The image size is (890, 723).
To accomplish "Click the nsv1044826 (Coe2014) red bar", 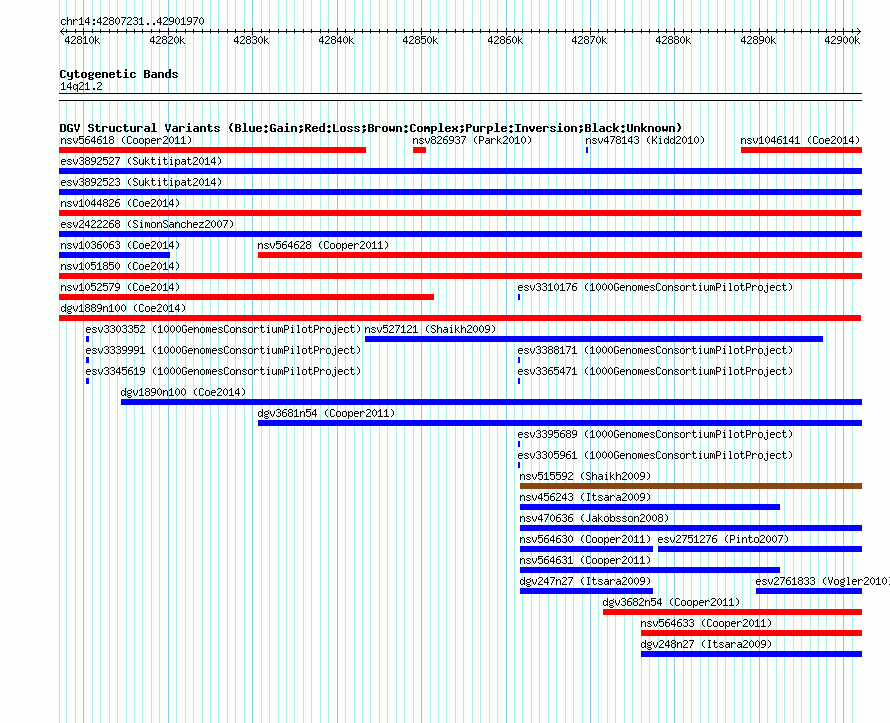I will point(460,213).
